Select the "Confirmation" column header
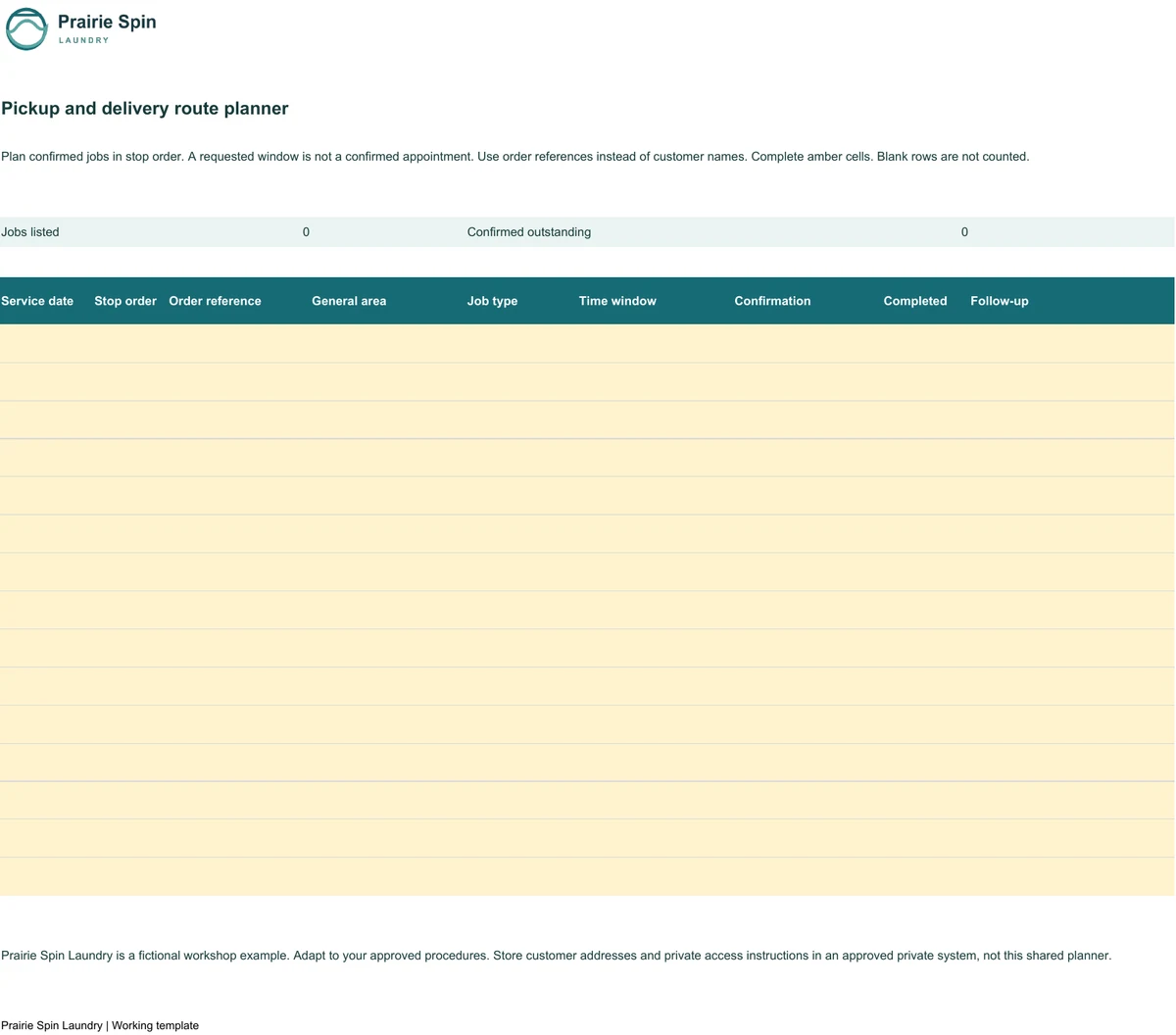1176x1035 pixels. [x=772, y=301]
